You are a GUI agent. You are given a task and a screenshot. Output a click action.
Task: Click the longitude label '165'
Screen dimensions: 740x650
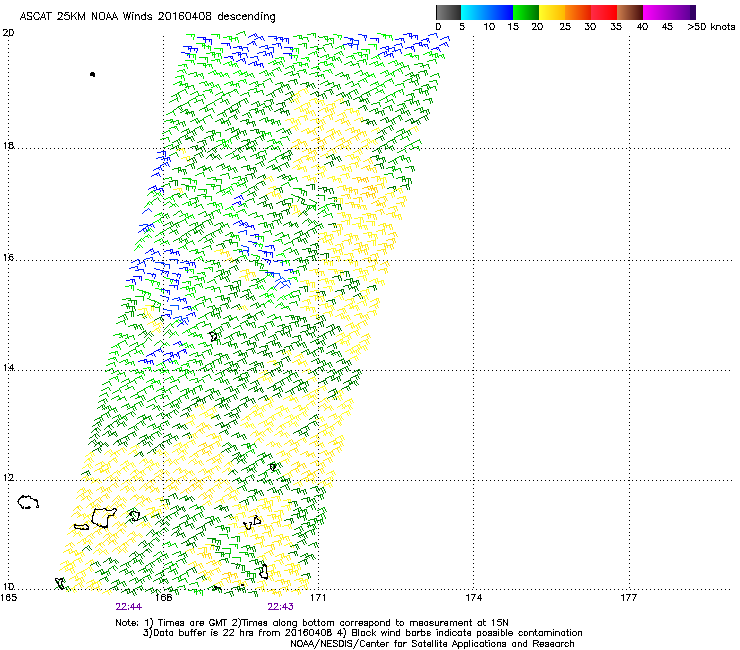8,598
